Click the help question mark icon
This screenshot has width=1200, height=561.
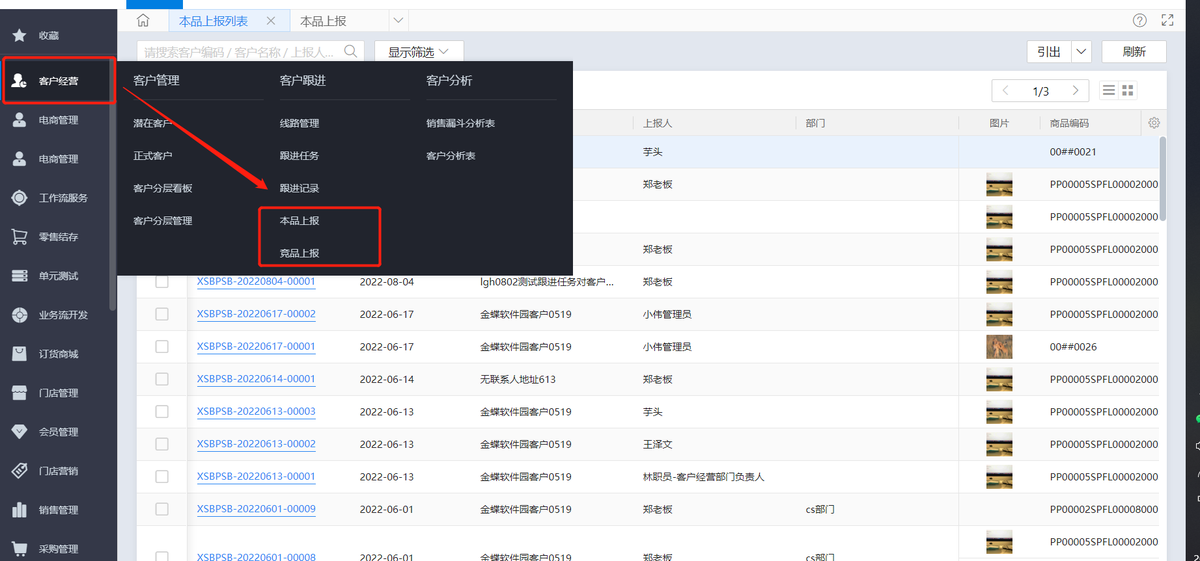click(1140, 20)
